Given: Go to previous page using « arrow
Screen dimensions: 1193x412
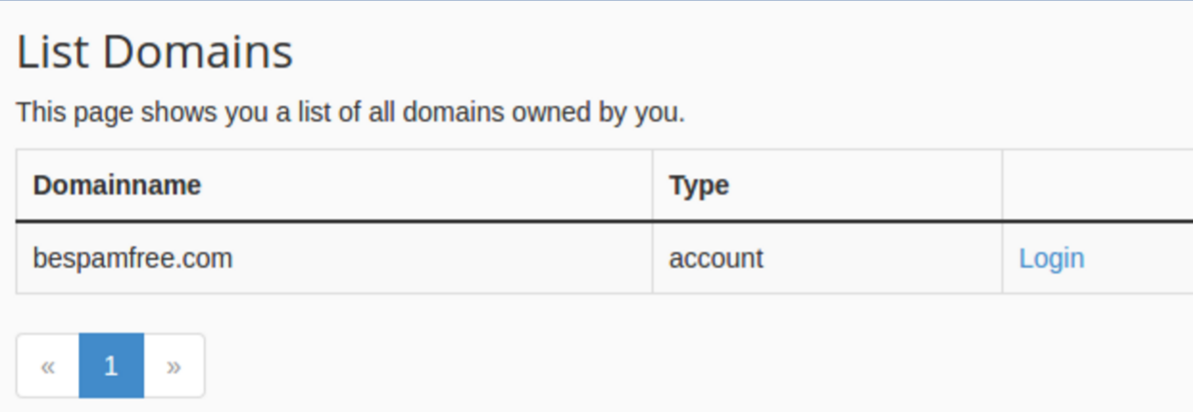Looking at the screenshot, I should coord(48,366).
